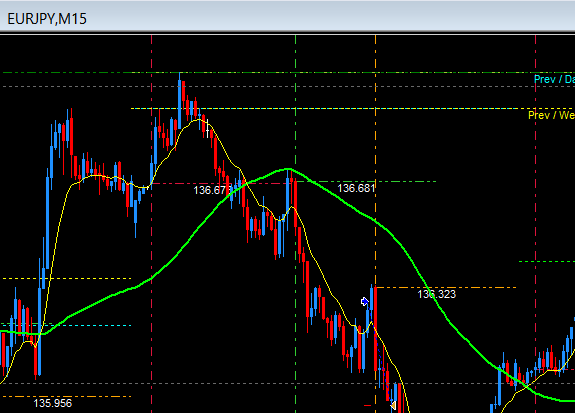The image size is (575, 413).
Task: Click the yellow Prev / We label
Action: click(551, 115)
